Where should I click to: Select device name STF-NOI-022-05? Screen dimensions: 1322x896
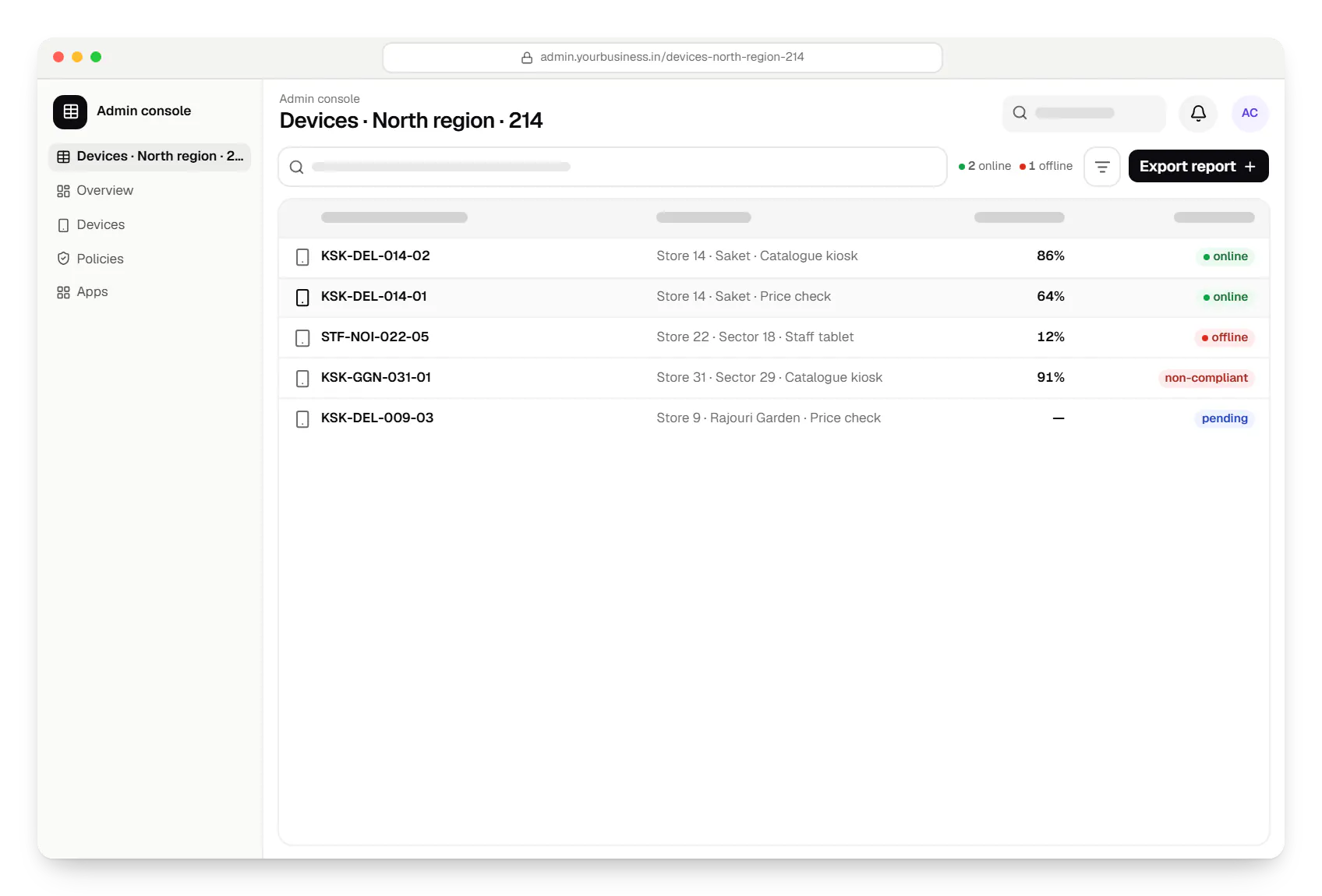point(375,337)
